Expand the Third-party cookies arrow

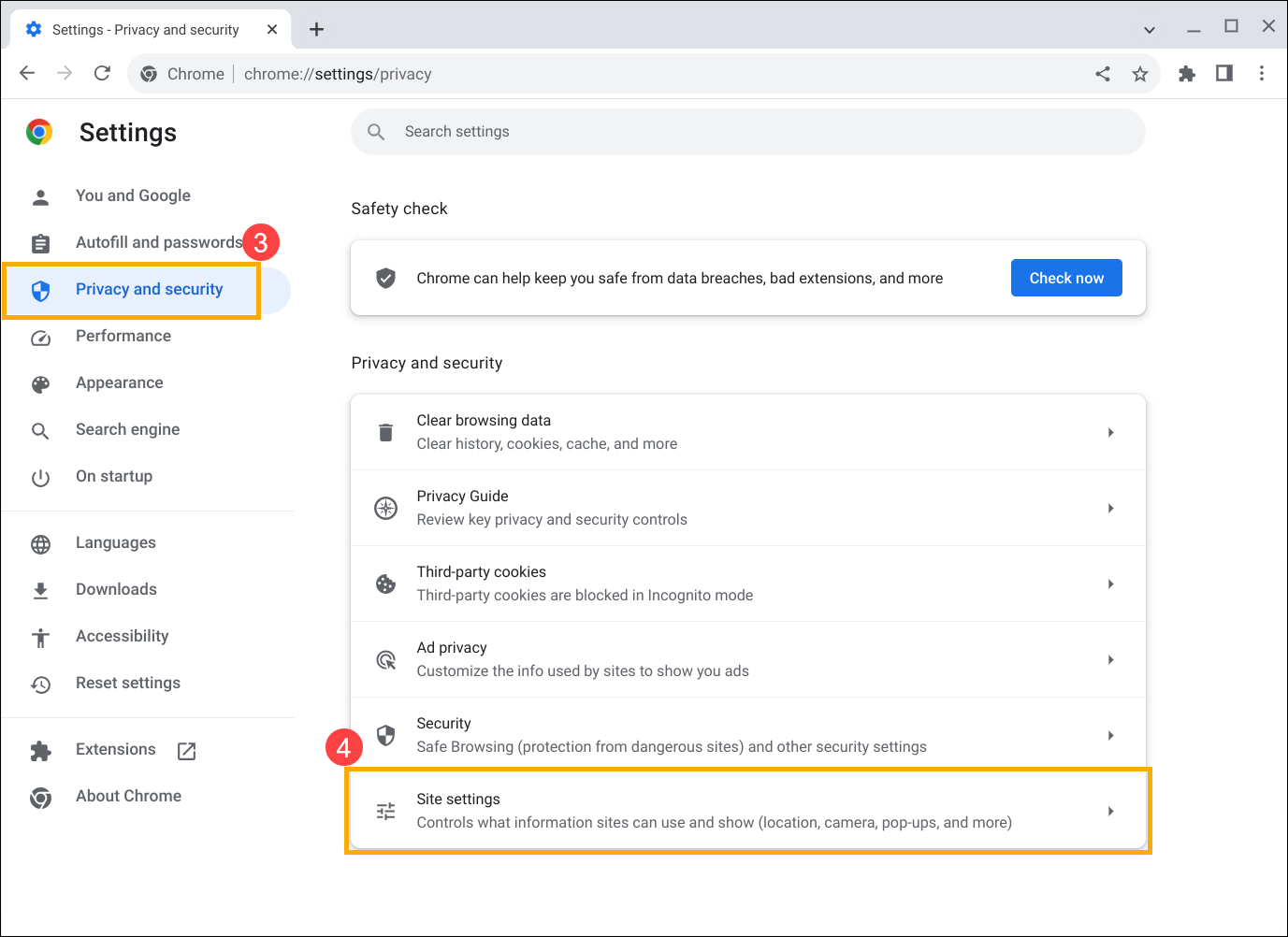(x=1110, y=584)
